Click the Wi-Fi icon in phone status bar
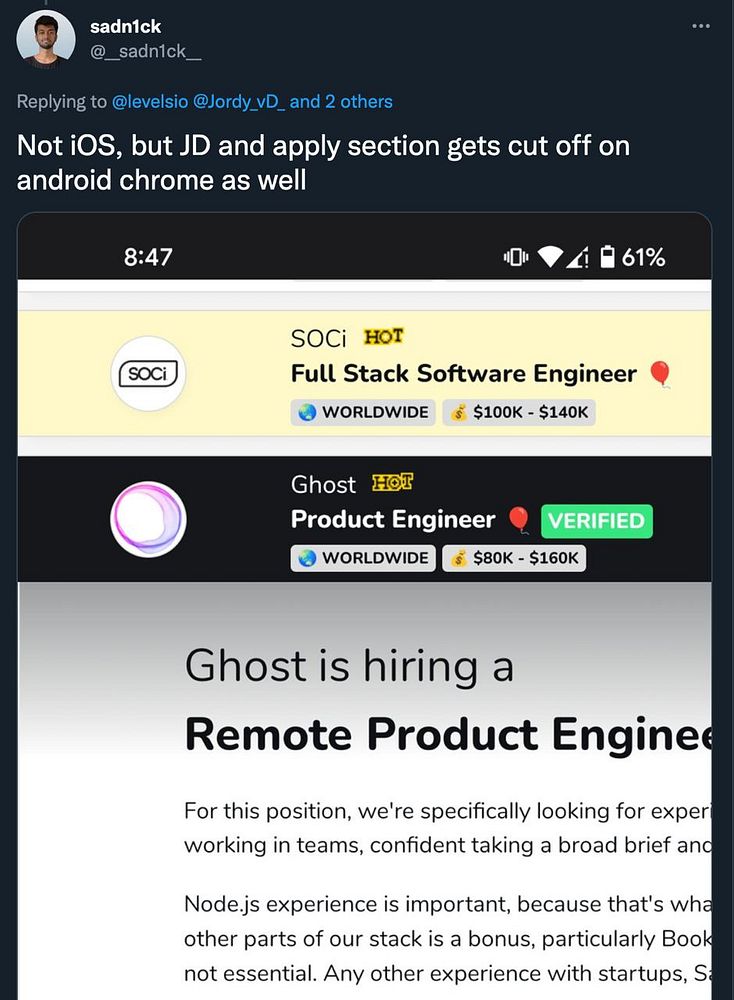Viewport: 734px width, 1000px height. click(550, 257)
